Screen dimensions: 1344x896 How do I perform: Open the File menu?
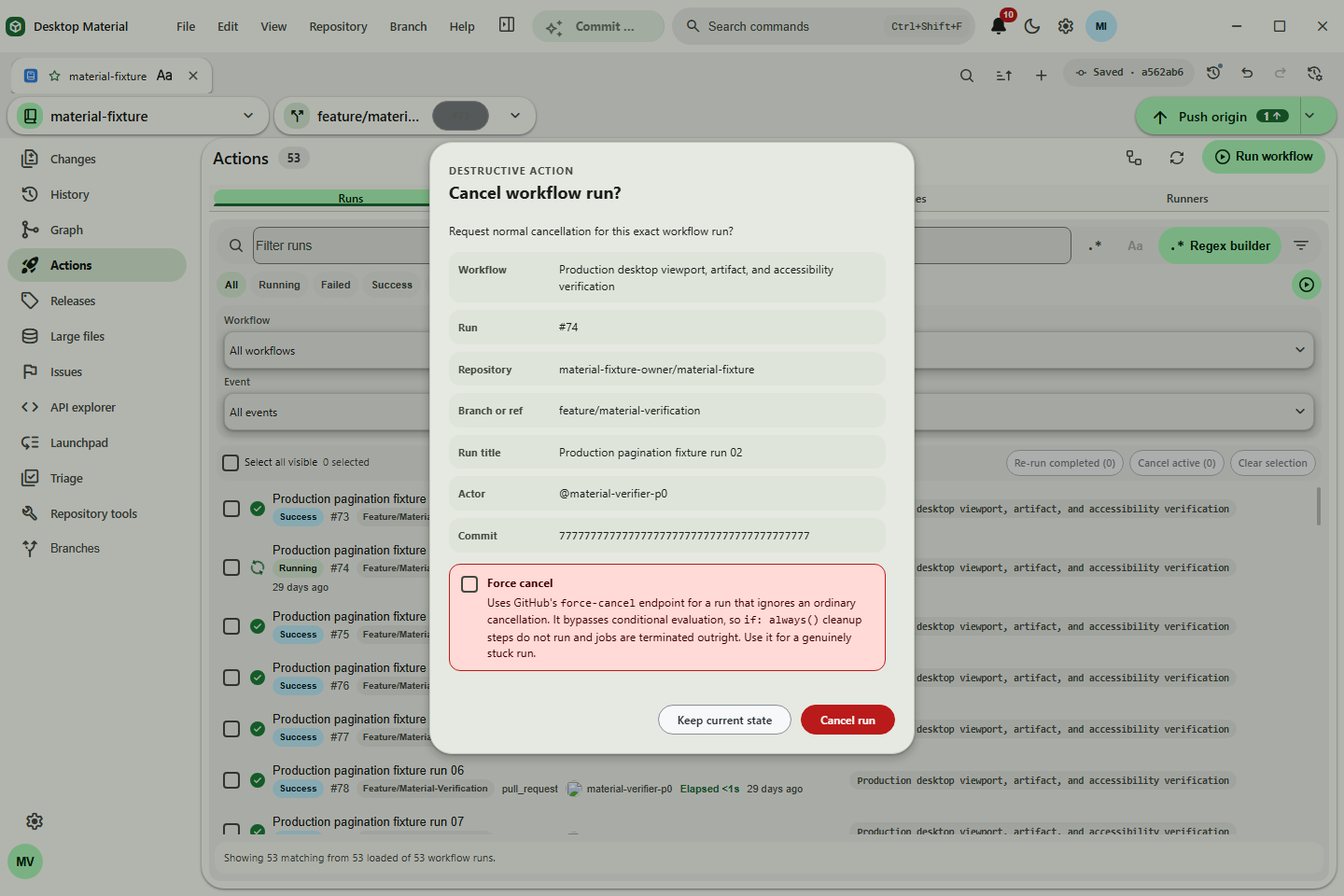point(186,26)
